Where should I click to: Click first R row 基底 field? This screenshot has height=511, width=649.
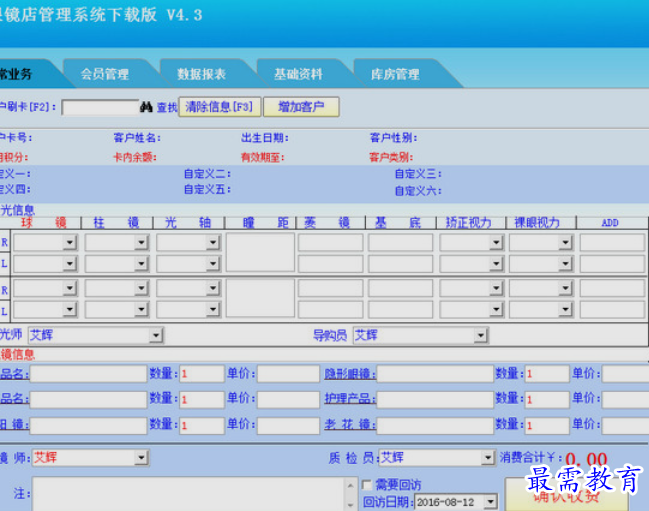coord(401,242)
